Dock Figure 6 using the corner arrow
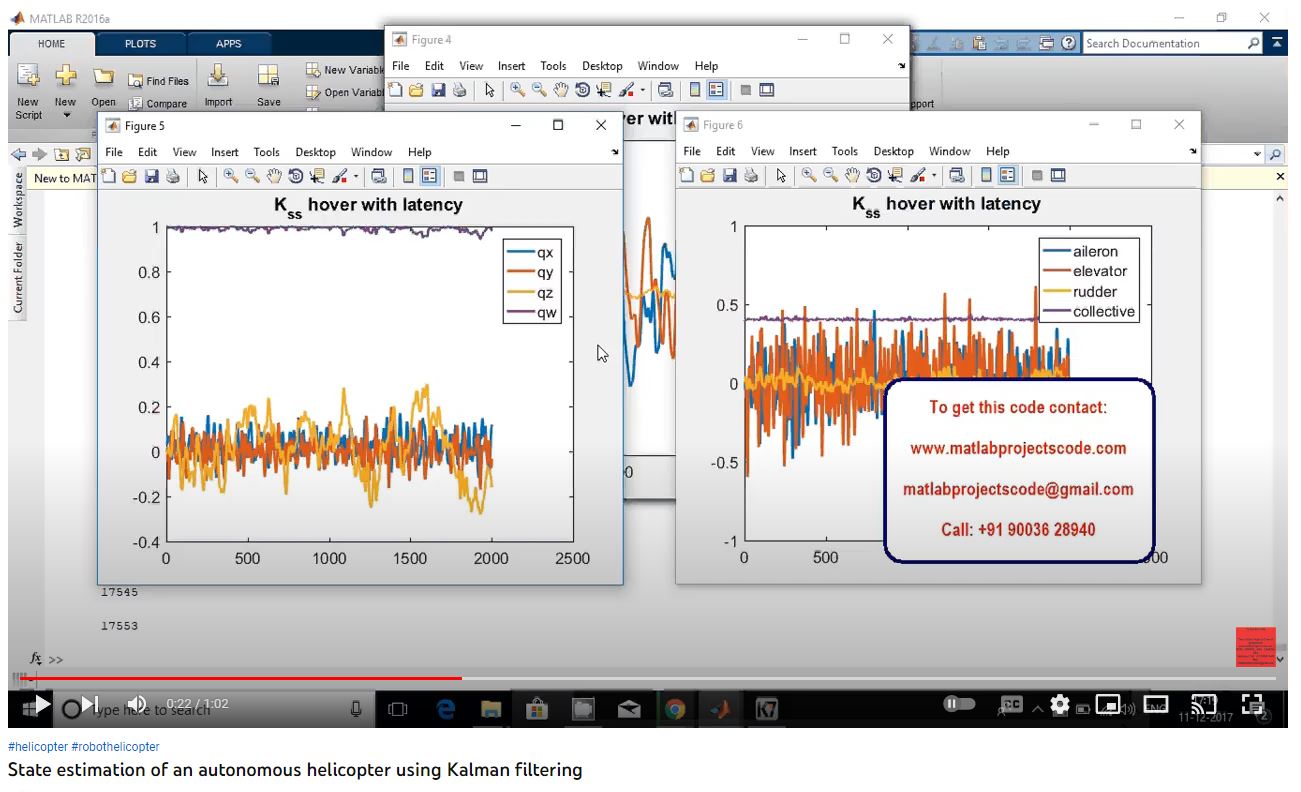The width and height of the screenshot is (1301, 792). [1193, 152]
